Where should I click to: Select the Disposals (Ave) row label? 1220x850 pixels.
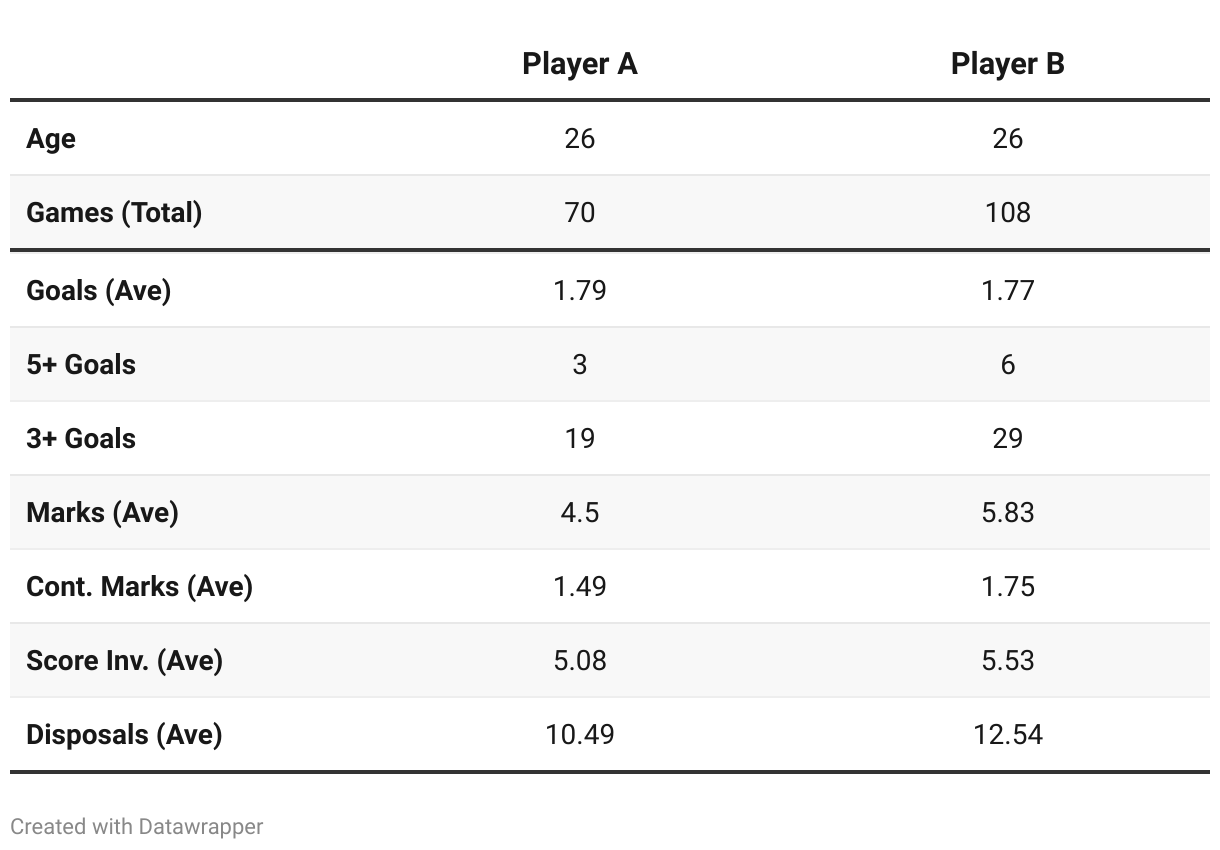pyautogui.click(x=124, y=734)
